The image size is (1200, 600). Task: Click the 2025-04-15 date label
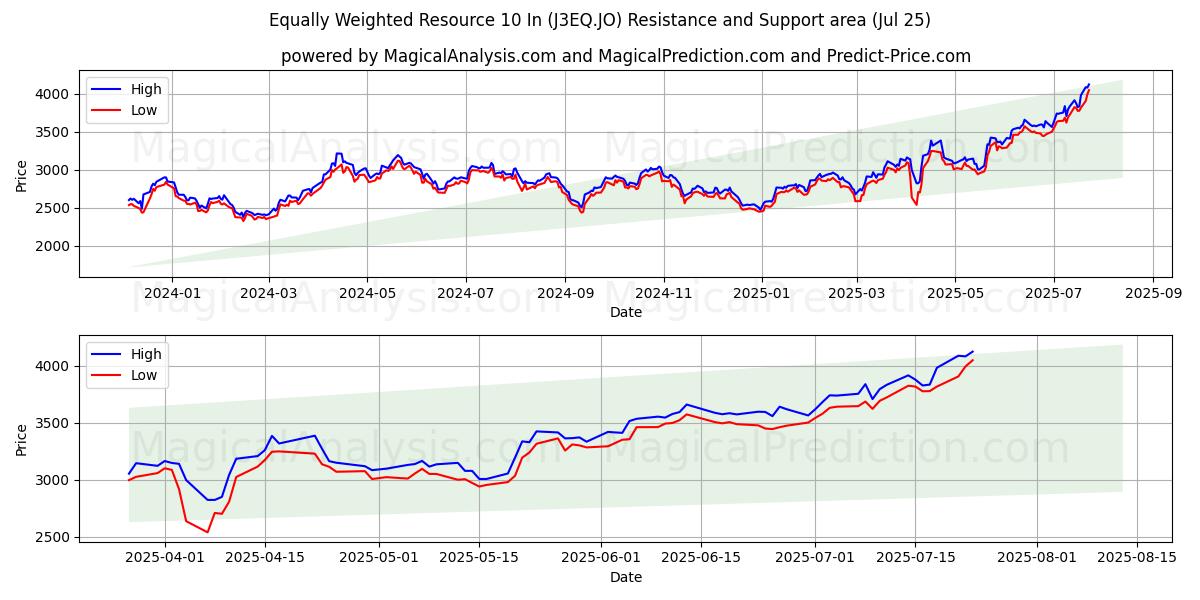pyautogui.click(x=265, y=559)
